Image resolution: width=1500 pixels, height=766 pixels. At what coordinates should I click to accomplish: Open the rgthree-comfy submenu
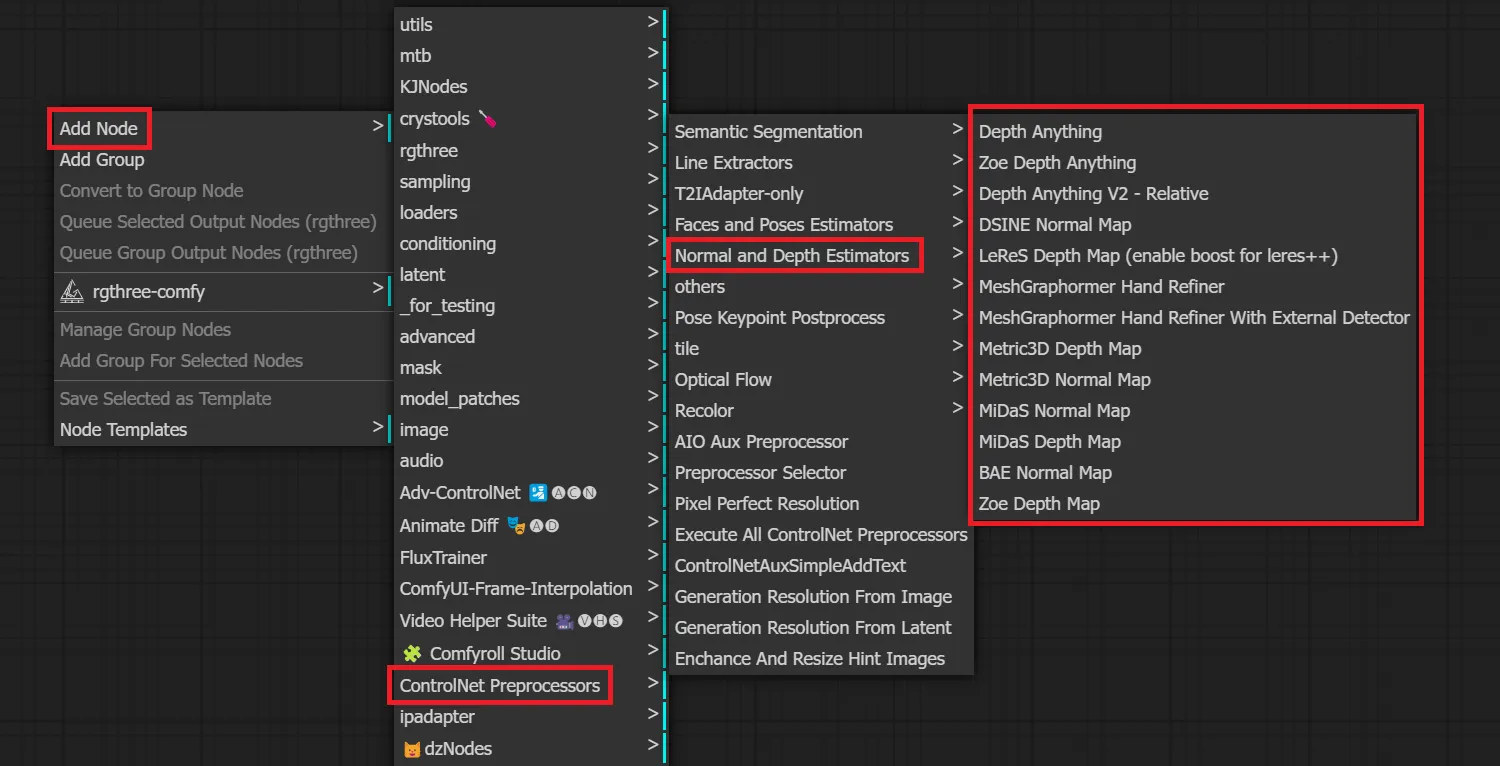coord(222,291)
